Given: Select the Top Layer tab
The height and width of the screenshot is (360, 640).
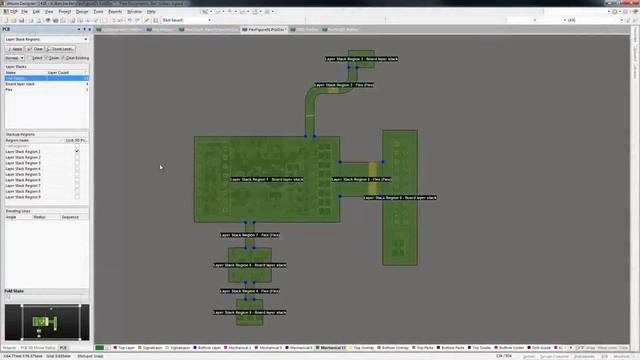Looking at the screenshot, I should [124, 348].
